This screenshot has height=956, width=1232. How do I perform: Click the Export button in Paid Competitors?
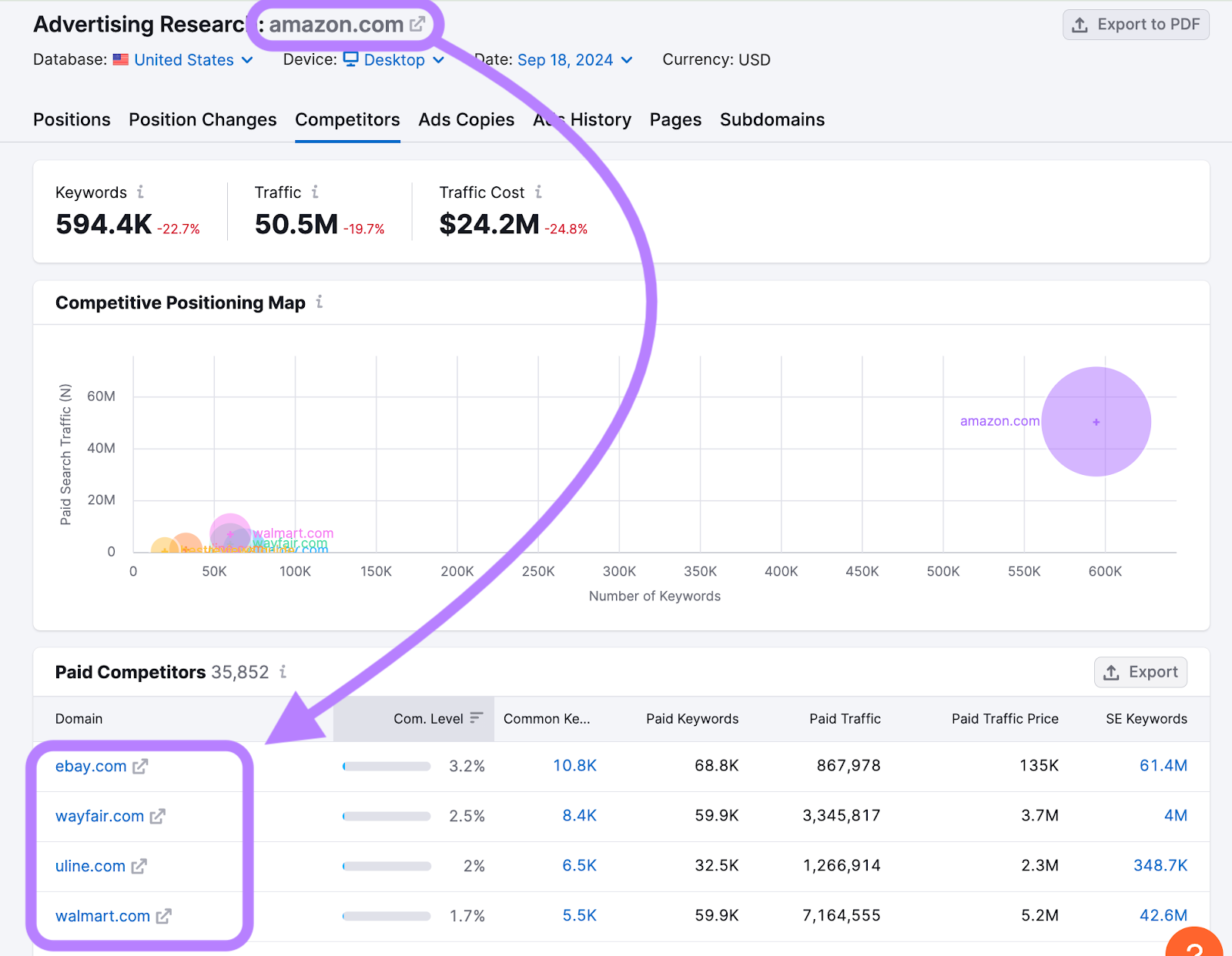1140,672
